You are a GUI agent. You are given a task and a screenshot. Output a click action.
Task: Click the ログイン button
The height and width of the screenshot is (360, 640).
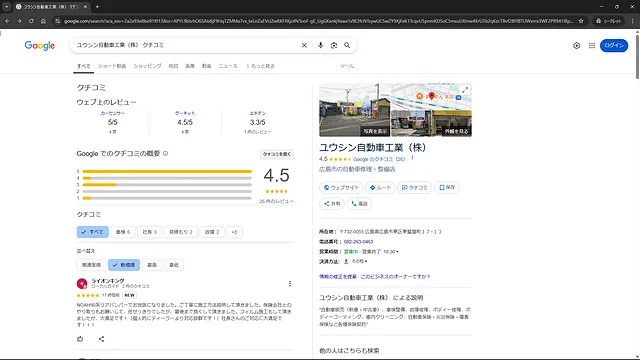(x=614, y=45)
